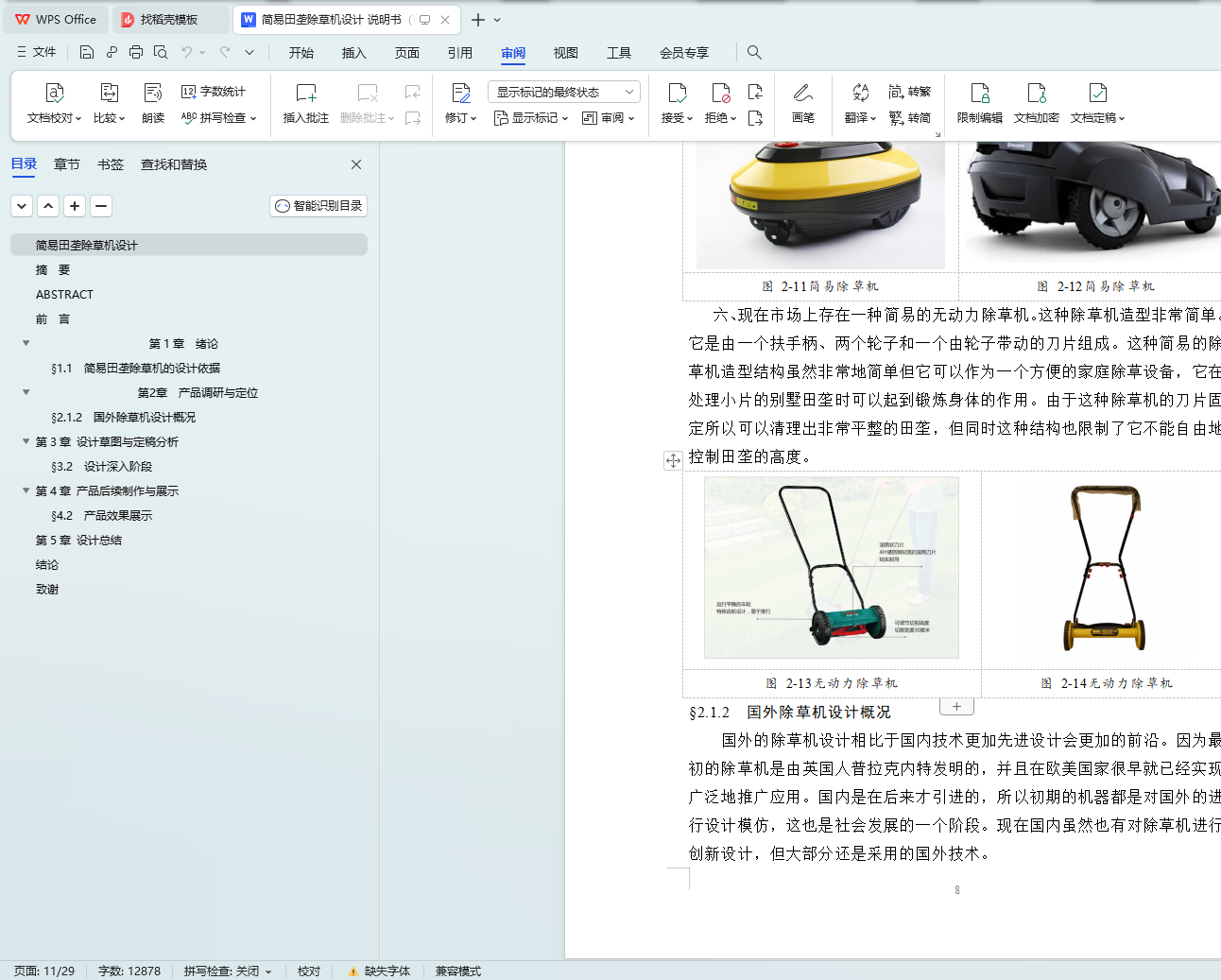Click 缺失字体 warning in status bar

pos(379,971)
